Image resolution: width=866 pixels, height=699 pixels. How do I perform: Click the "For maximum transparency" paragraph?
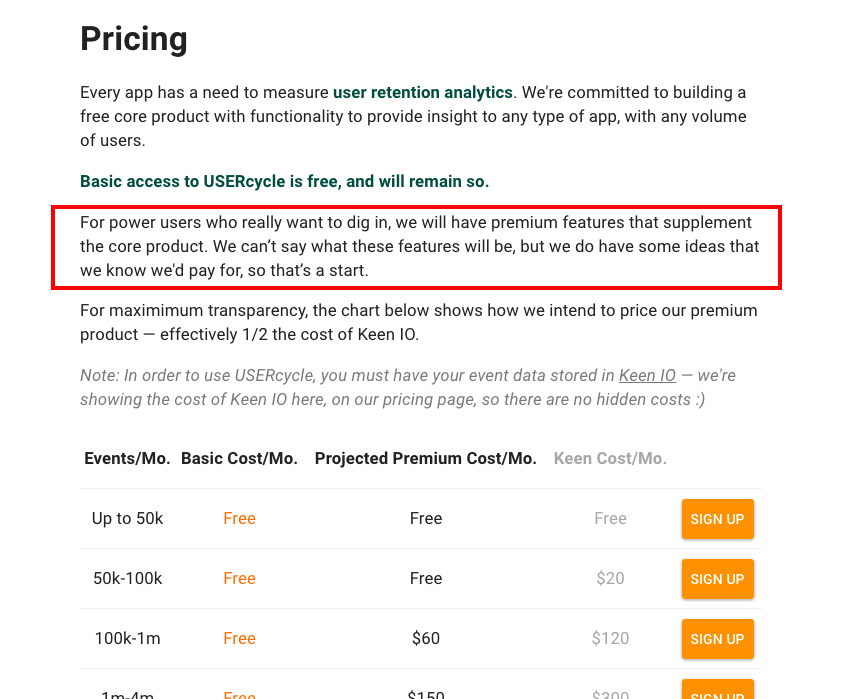point(418,322)
